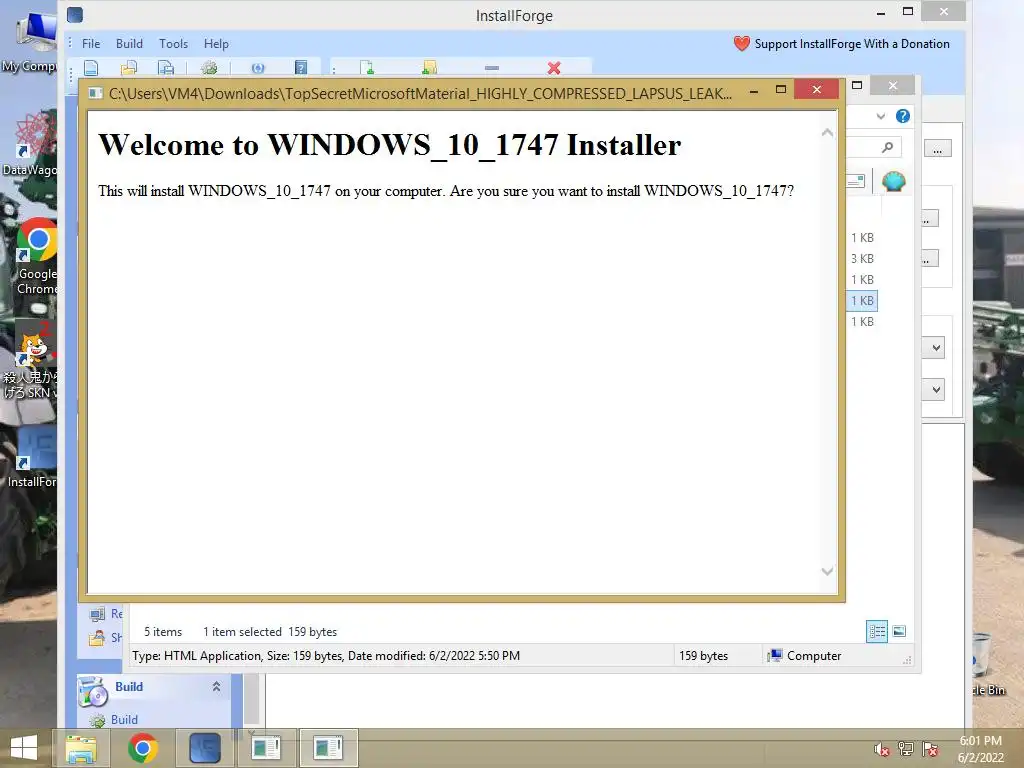The width and height of the screenshot is (1024, 768).
Task: Click the taskbar clock showing 6:01 PM
Action: pos(980,748)
